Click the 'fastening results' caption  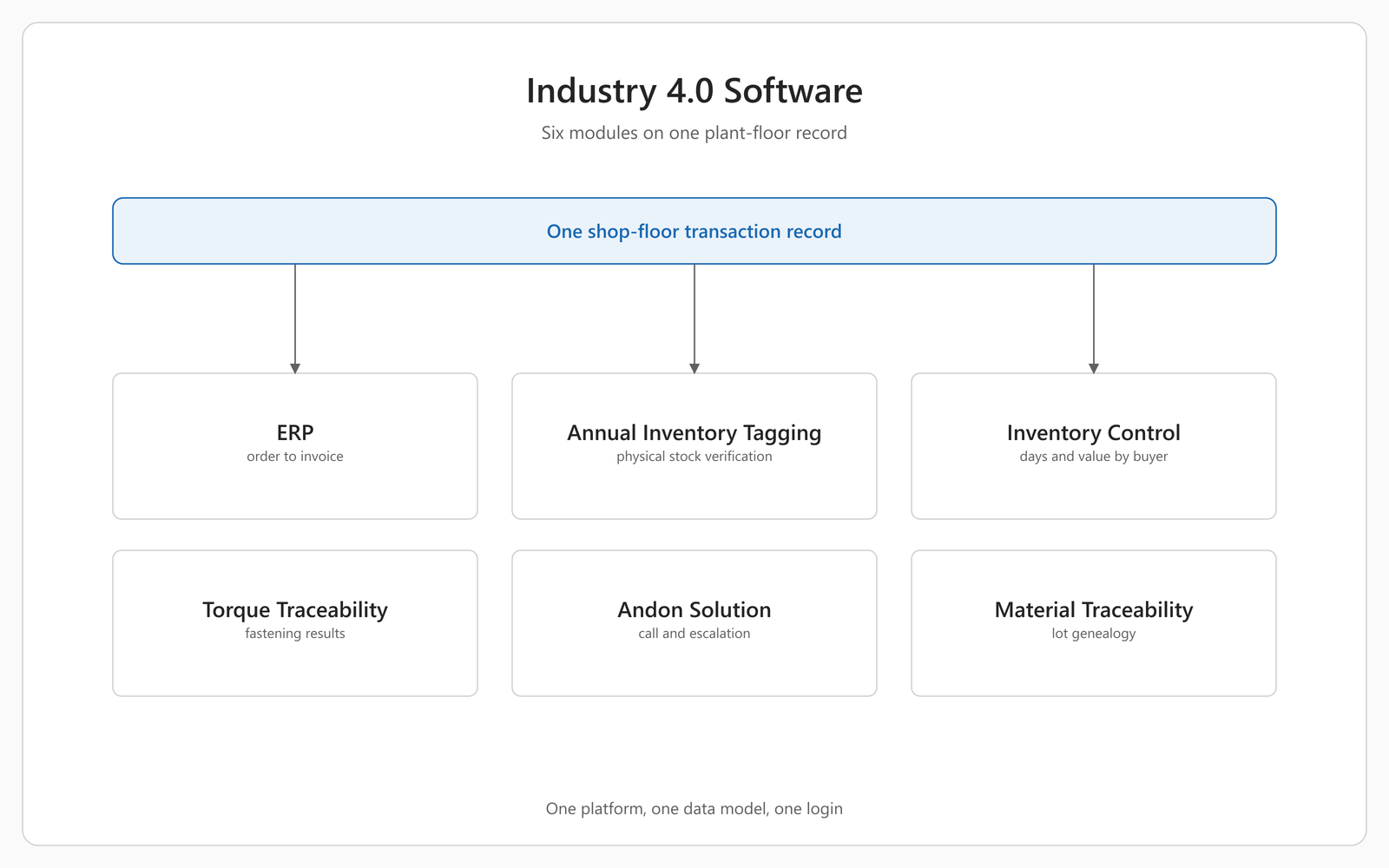pos(295,634)
